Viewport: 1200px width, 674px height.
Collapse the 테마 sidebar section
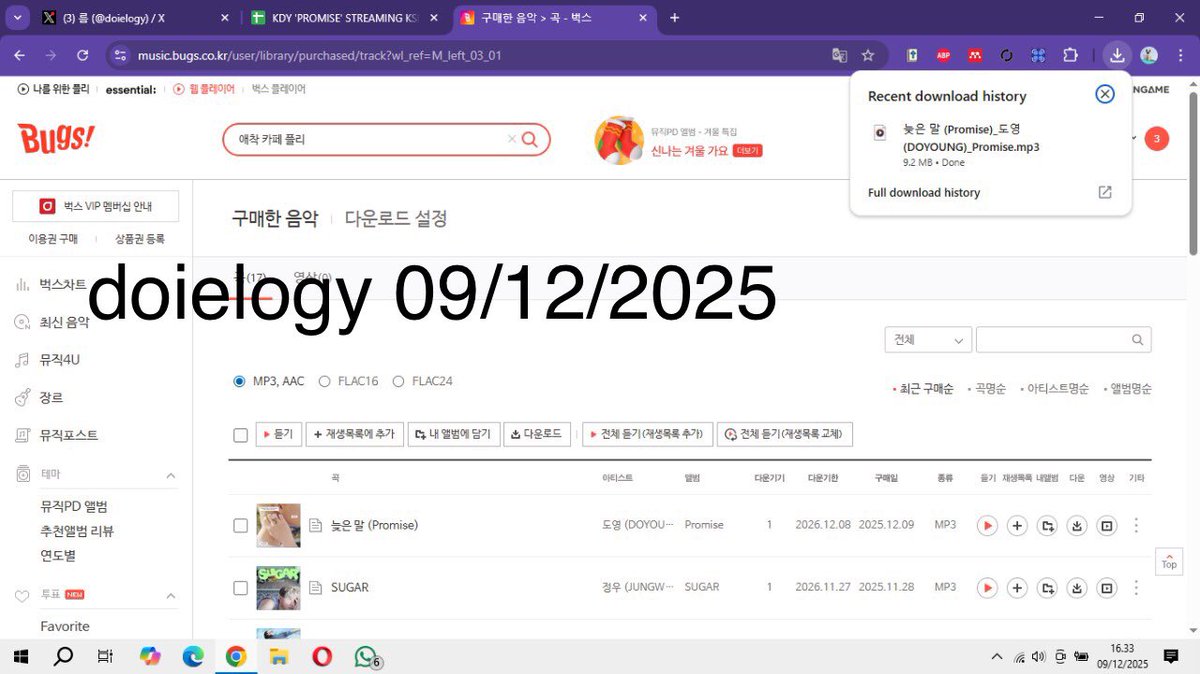170,475
